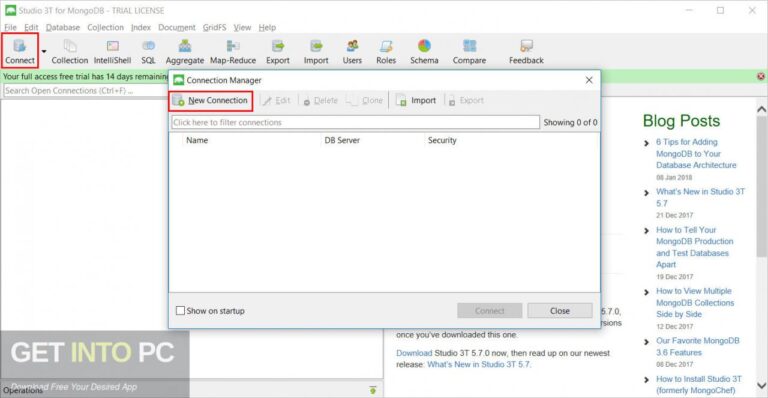Open the Database menu
The height and width of the screenshot is (398, 768).
tap(63, 27)
